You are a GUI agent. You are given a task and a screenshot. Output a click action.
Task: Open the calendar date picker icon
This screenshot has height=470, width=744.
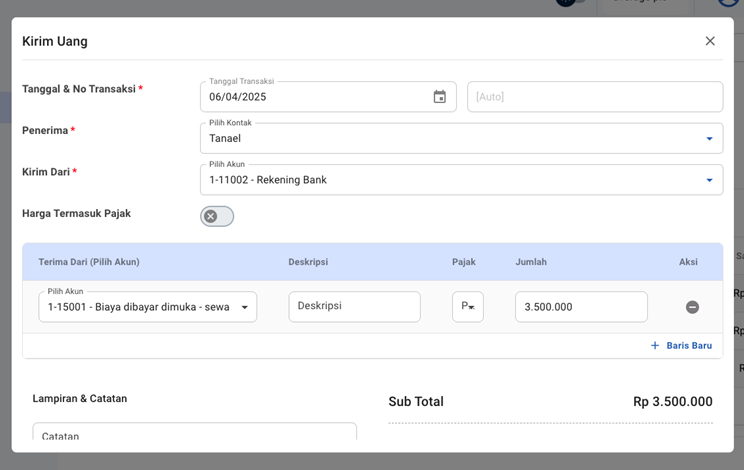pos(439,97)
